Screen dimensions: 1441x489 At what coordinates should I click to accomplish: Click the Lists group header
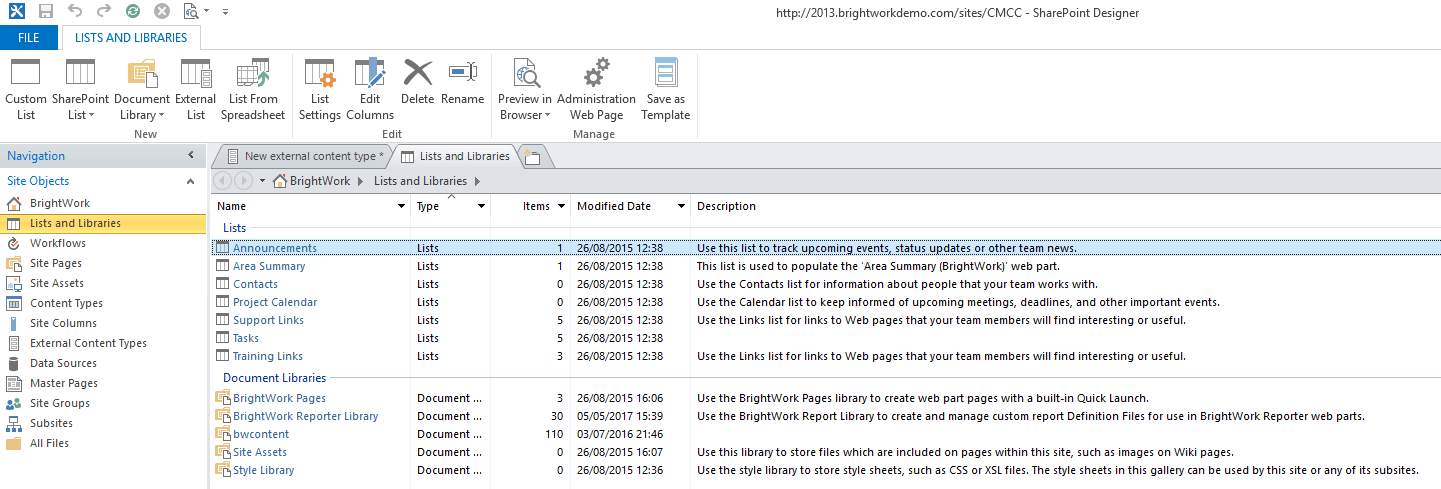point(234,228)
